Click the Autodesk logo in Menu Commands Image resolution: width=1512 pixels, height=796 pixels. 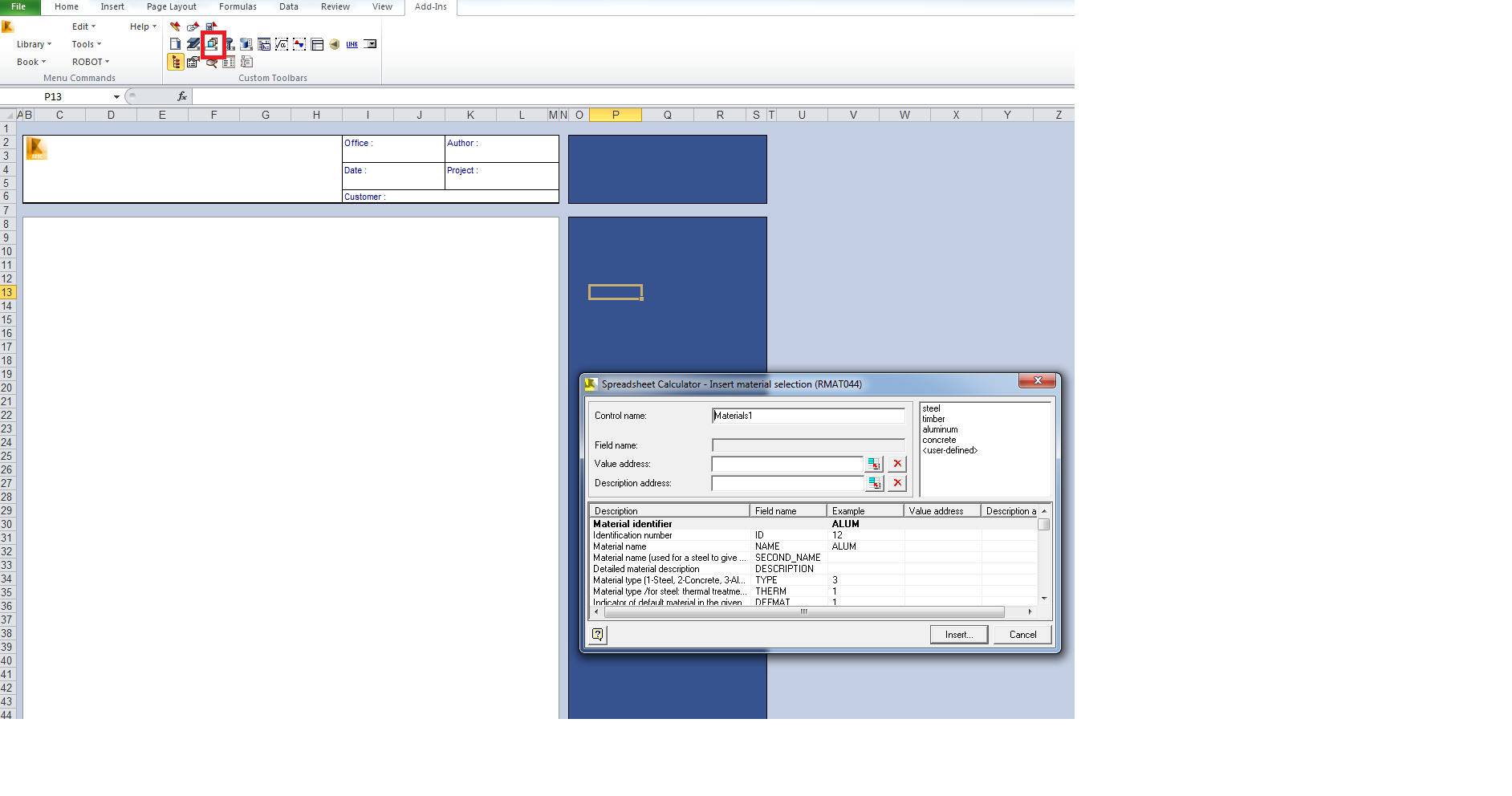click(x=8, y=26)
